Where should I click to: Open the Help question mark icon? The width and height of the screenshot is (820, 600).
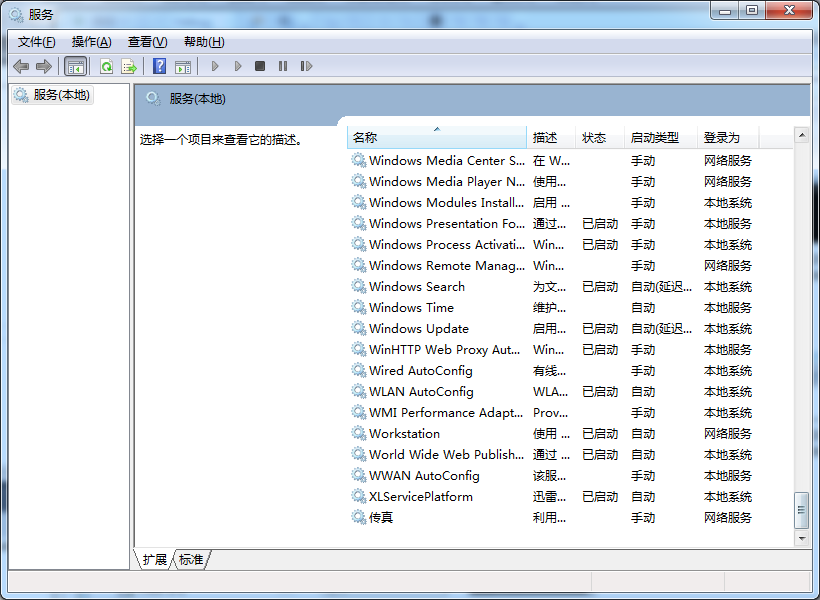(160, 66)
